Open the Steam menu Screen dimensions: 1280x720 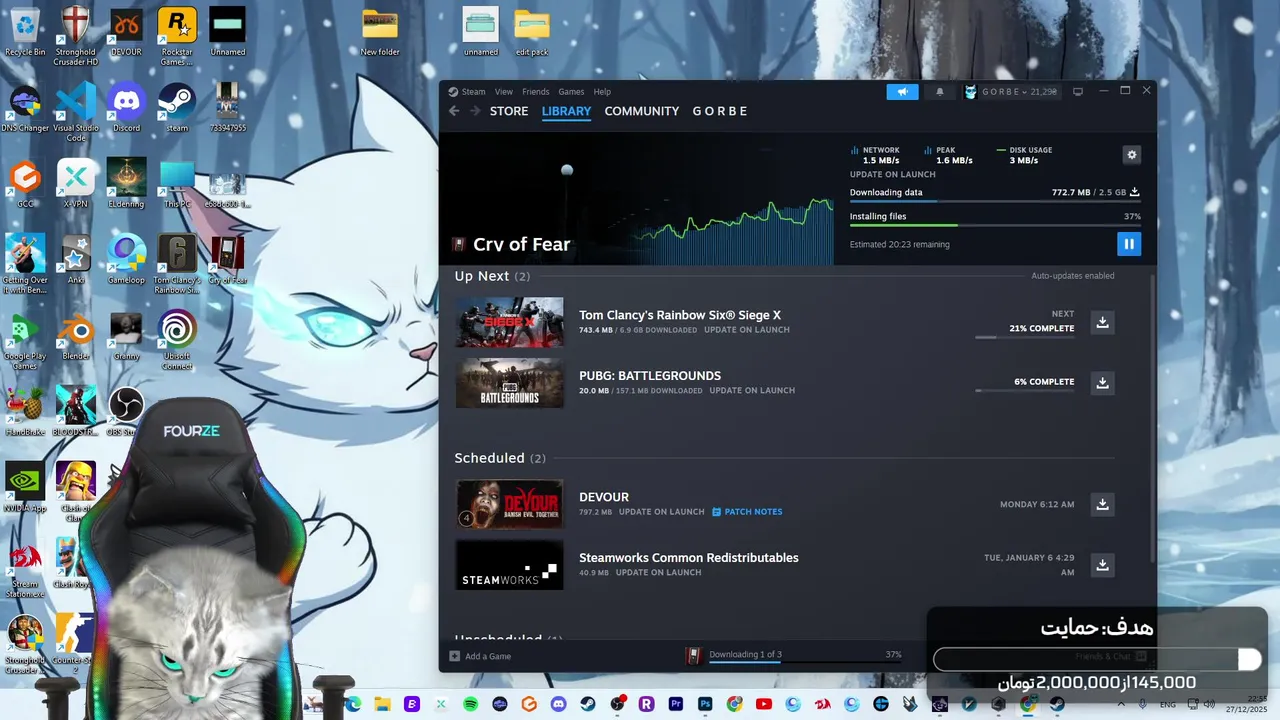pyautogui.click(x=473, y=92)
